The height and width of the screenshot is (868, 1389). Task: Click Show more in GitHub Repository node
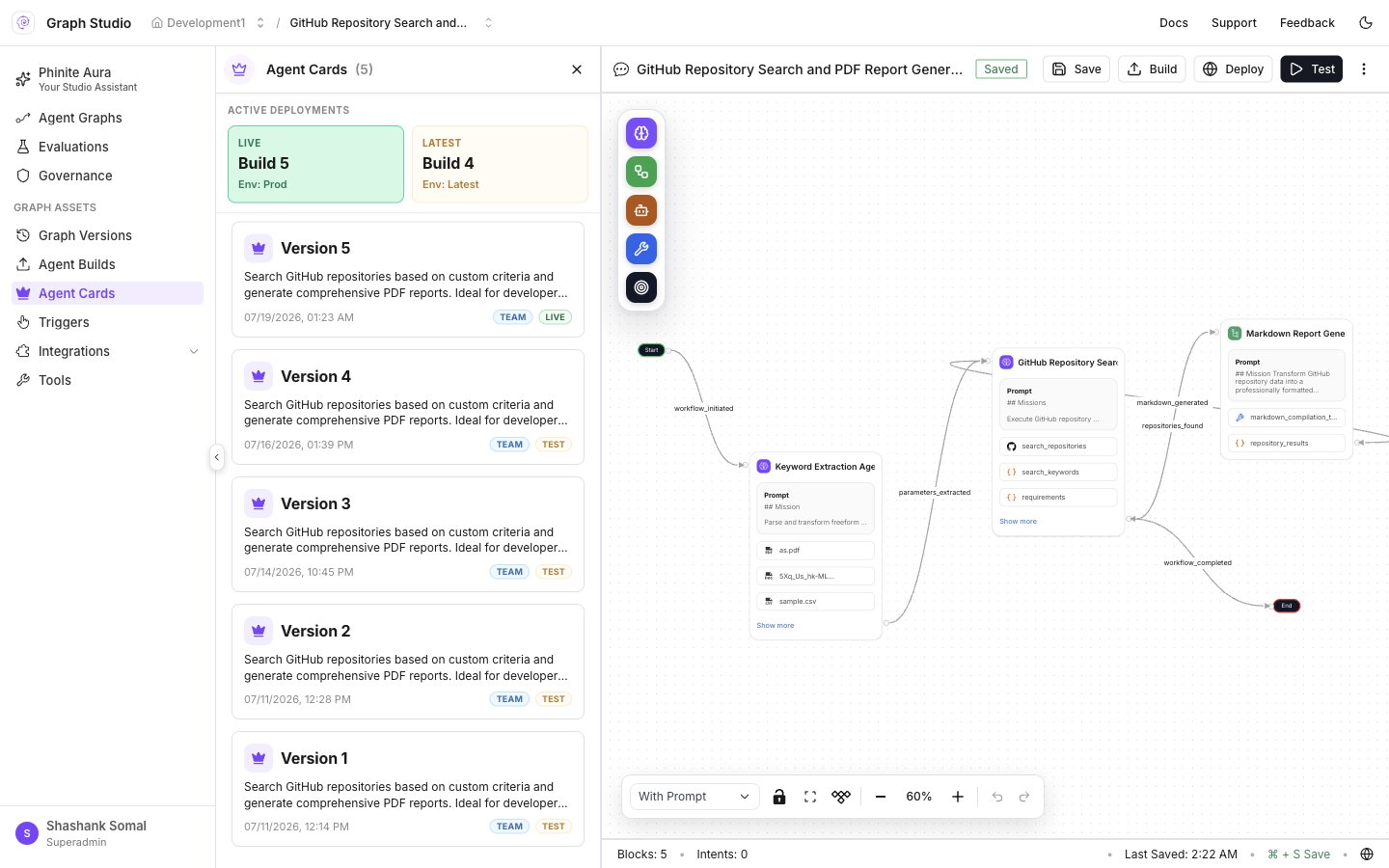[x=1019, y=522]
